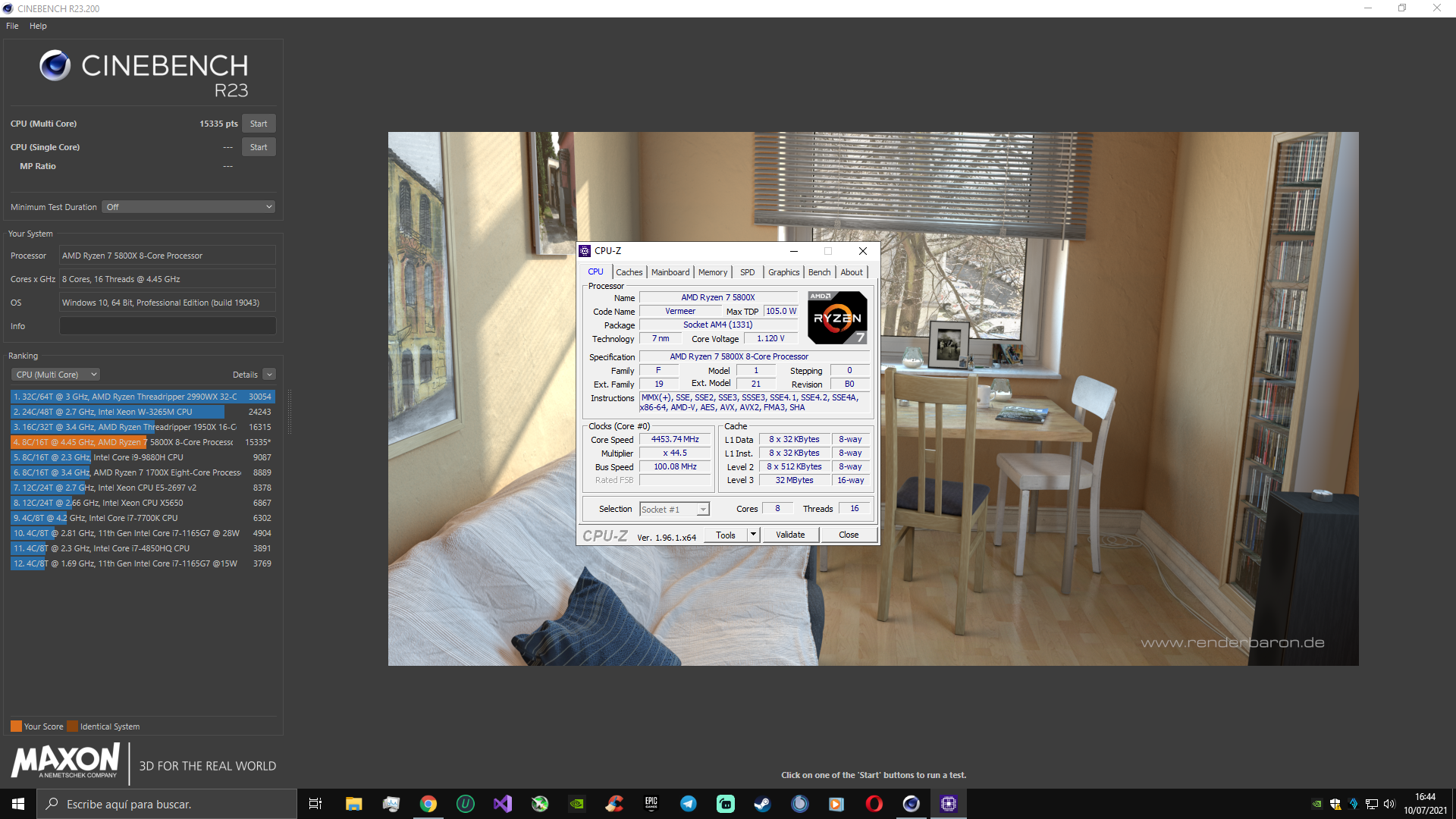Launch IObit Uninstaller taskbar icon
This screenshot has height=819, width=1456.
(466, 804)
